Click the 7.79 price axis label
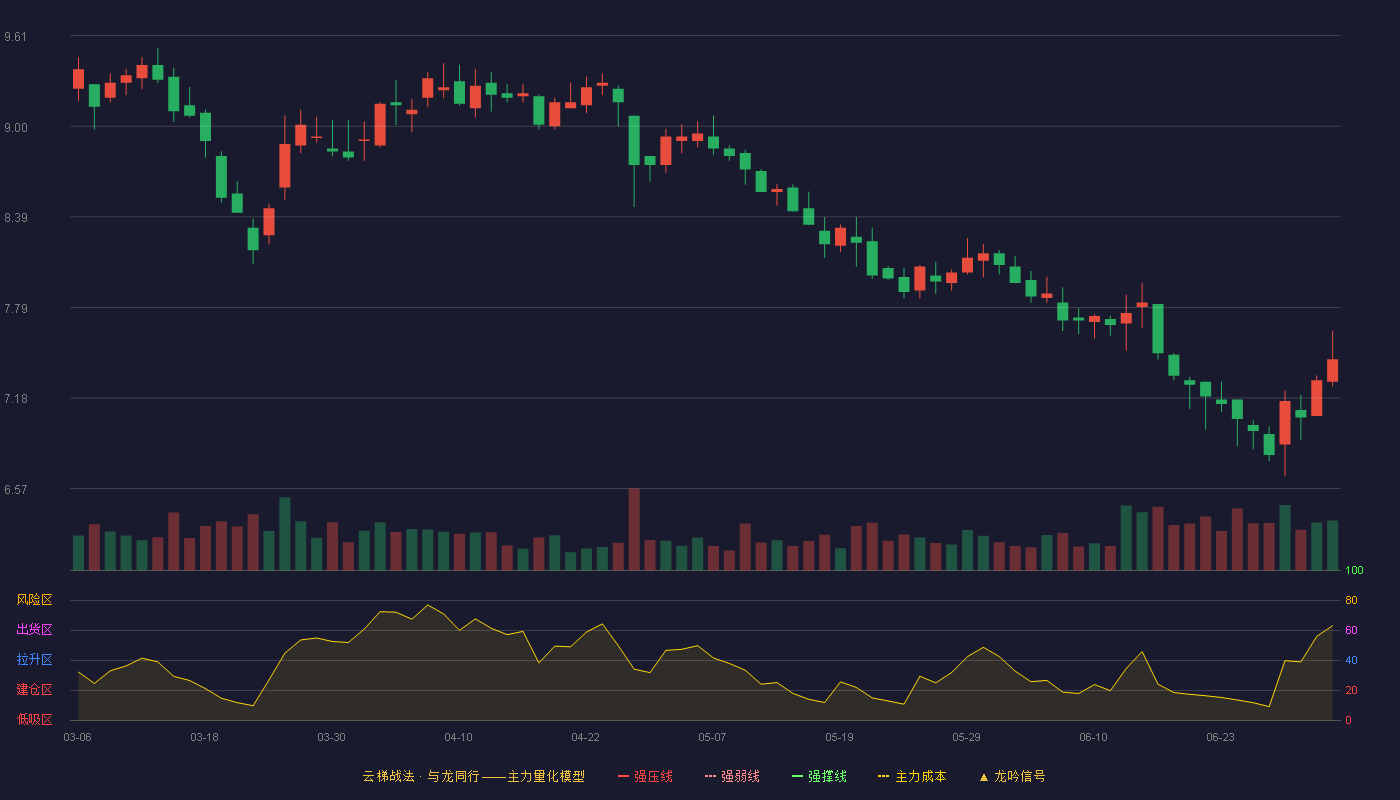1400x800 pixels. (x=16, y=308)
